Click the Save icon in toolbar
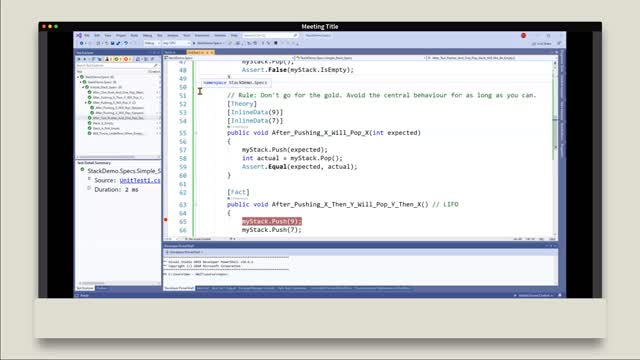Viewport: 640px width, 360px height. coord(112,43)
